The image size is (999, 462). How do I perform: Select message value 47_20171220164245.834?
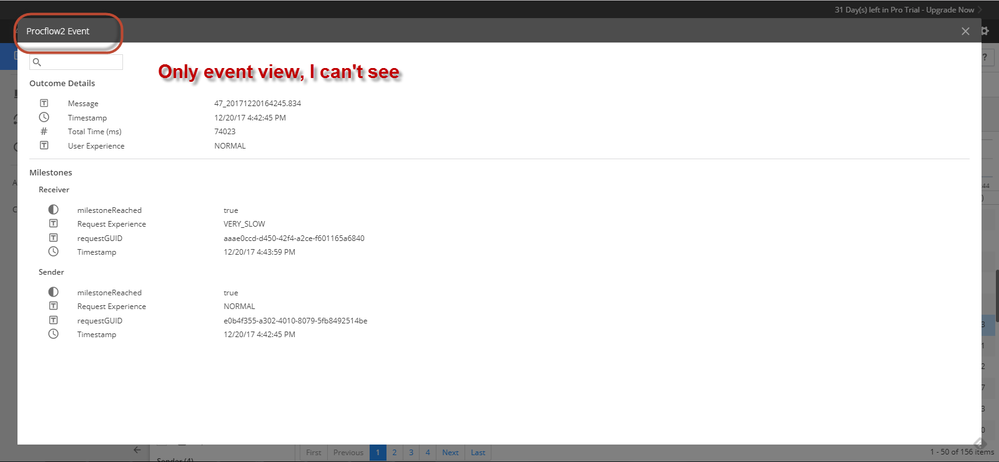(x=257, y=103)
